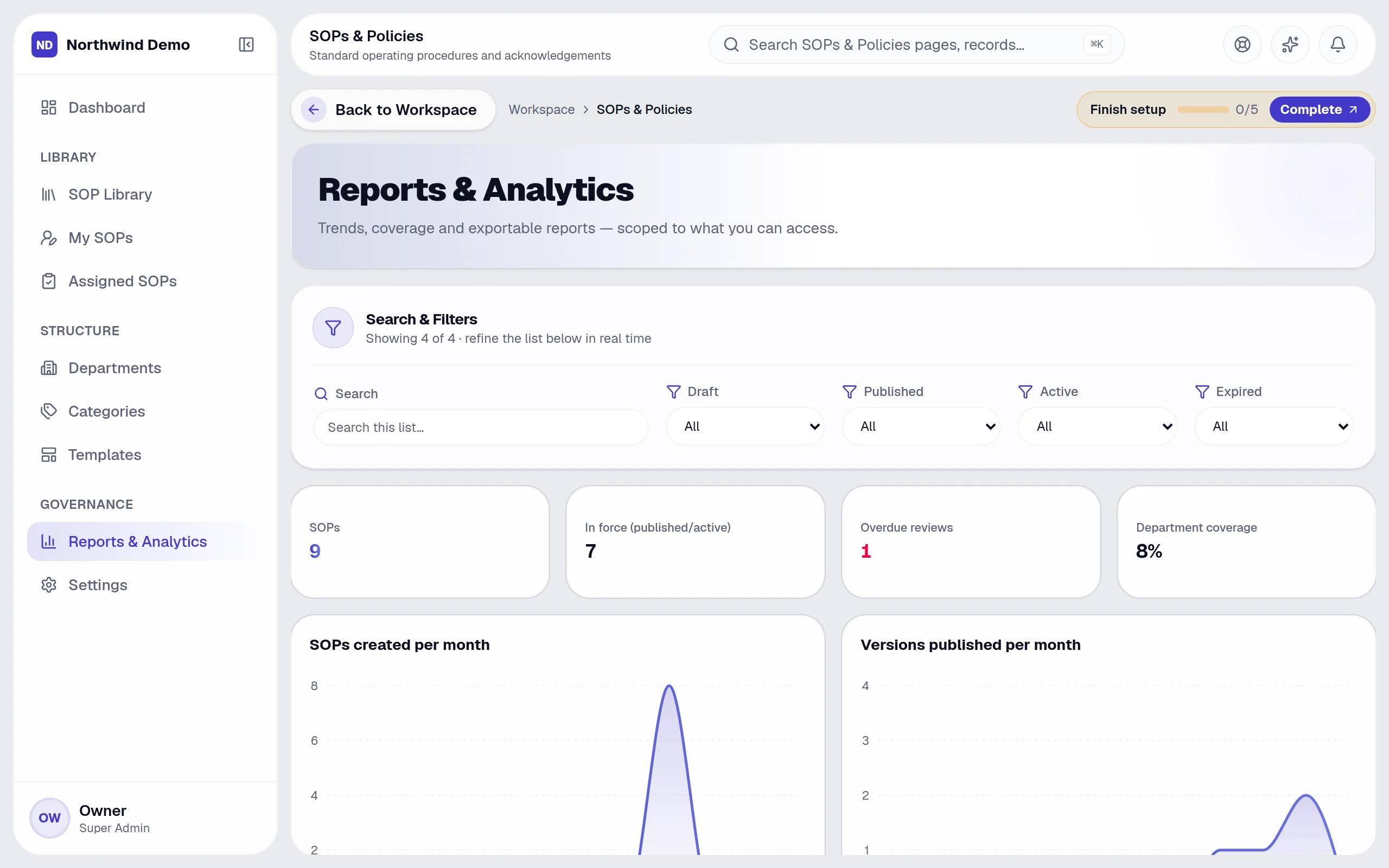Open the Active filter dropdown
The height and width of the screenshot is (868, 1389).
1097,426
